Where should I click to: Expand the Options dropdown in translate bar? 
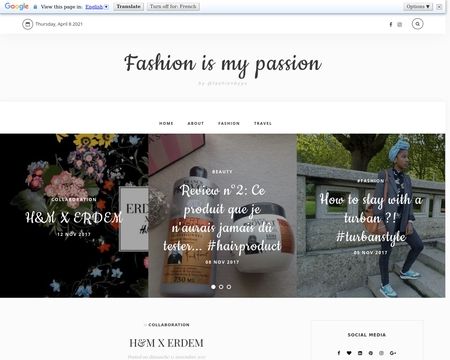coord(418,6)
